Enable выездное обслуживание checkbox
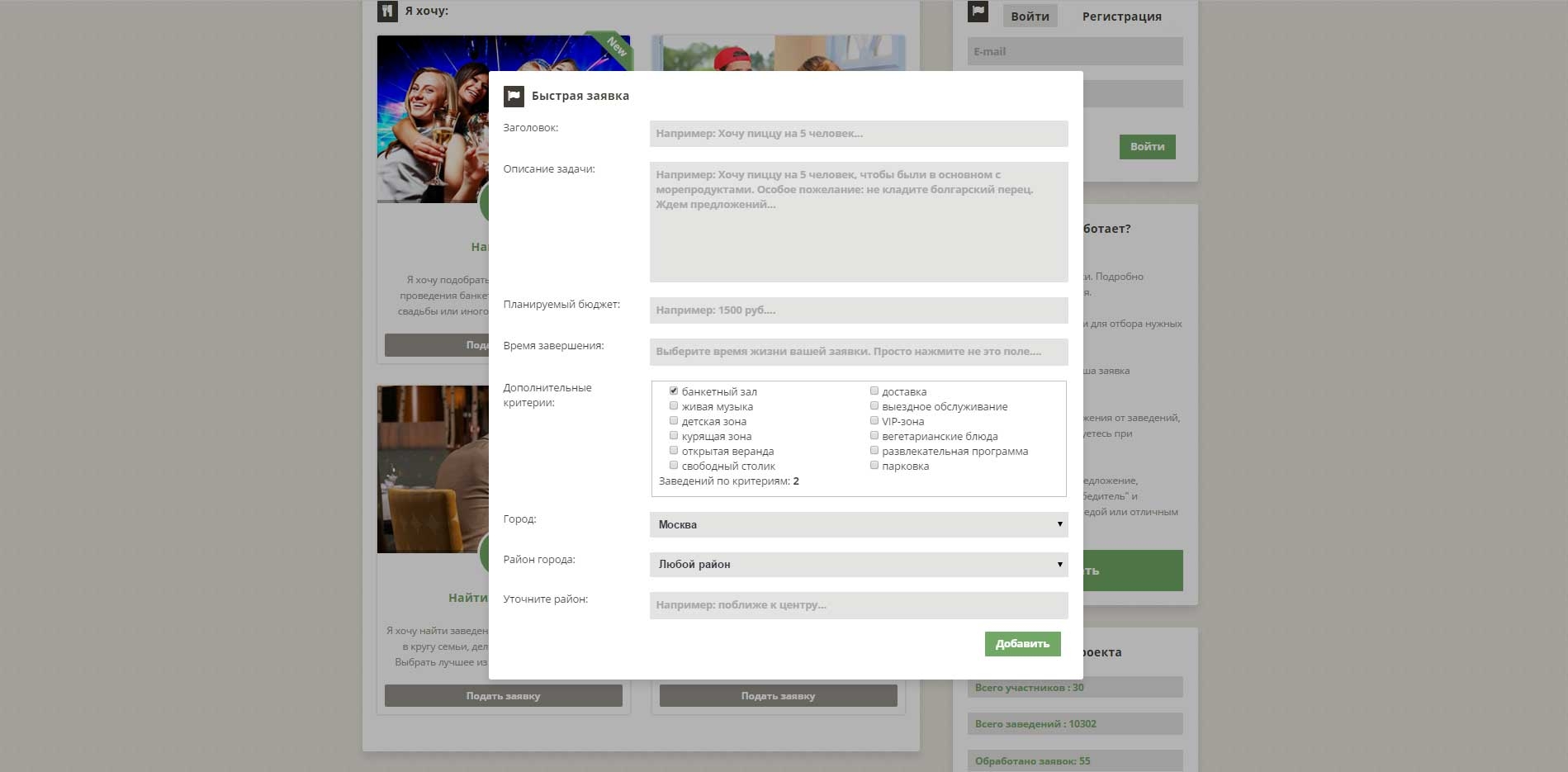Image resolution: width=1568 pixels, height=772 pixels. tap(874, 406)
